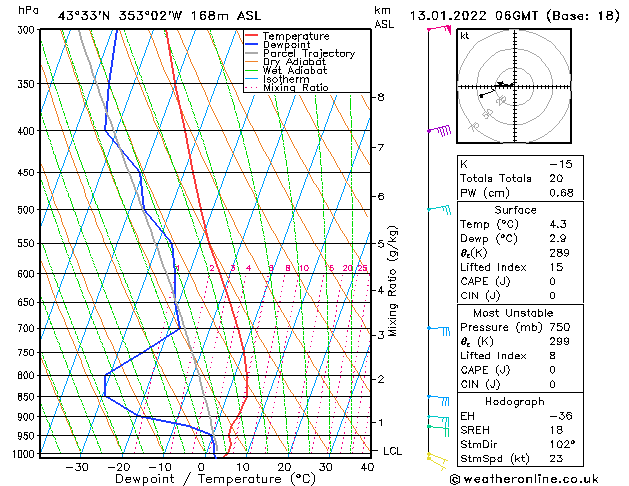Click the 700 hPa pressure label

tap(28, 328)
